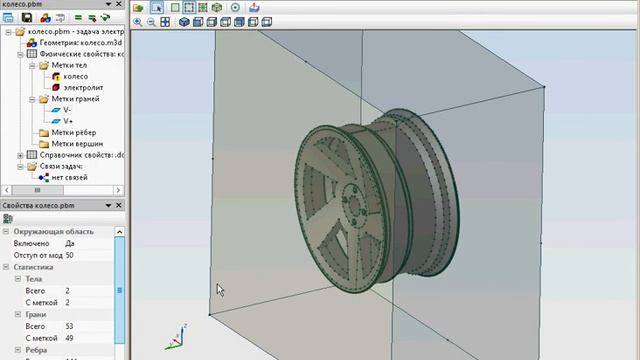Screen dimensions: 640x360
Task: Click the 3D axis triad in the viewport
Action: click(x=176, y=337)
